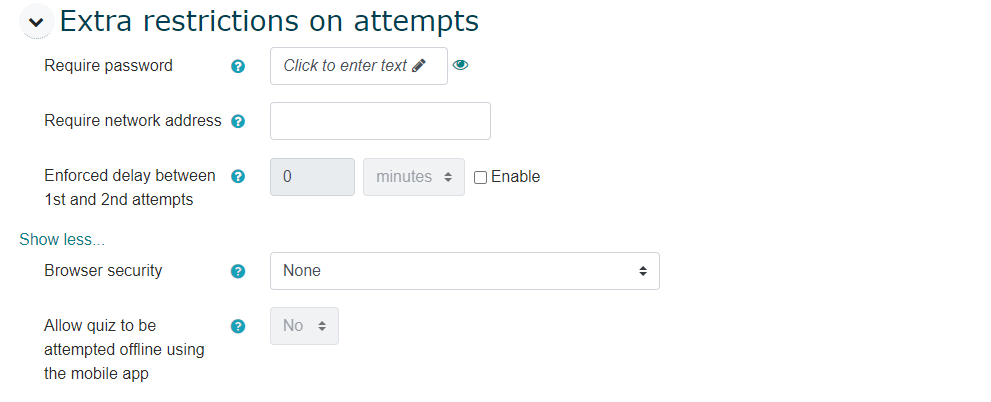Open the minutes time unit dropdown
991x402 pixels.
[414, 177]
